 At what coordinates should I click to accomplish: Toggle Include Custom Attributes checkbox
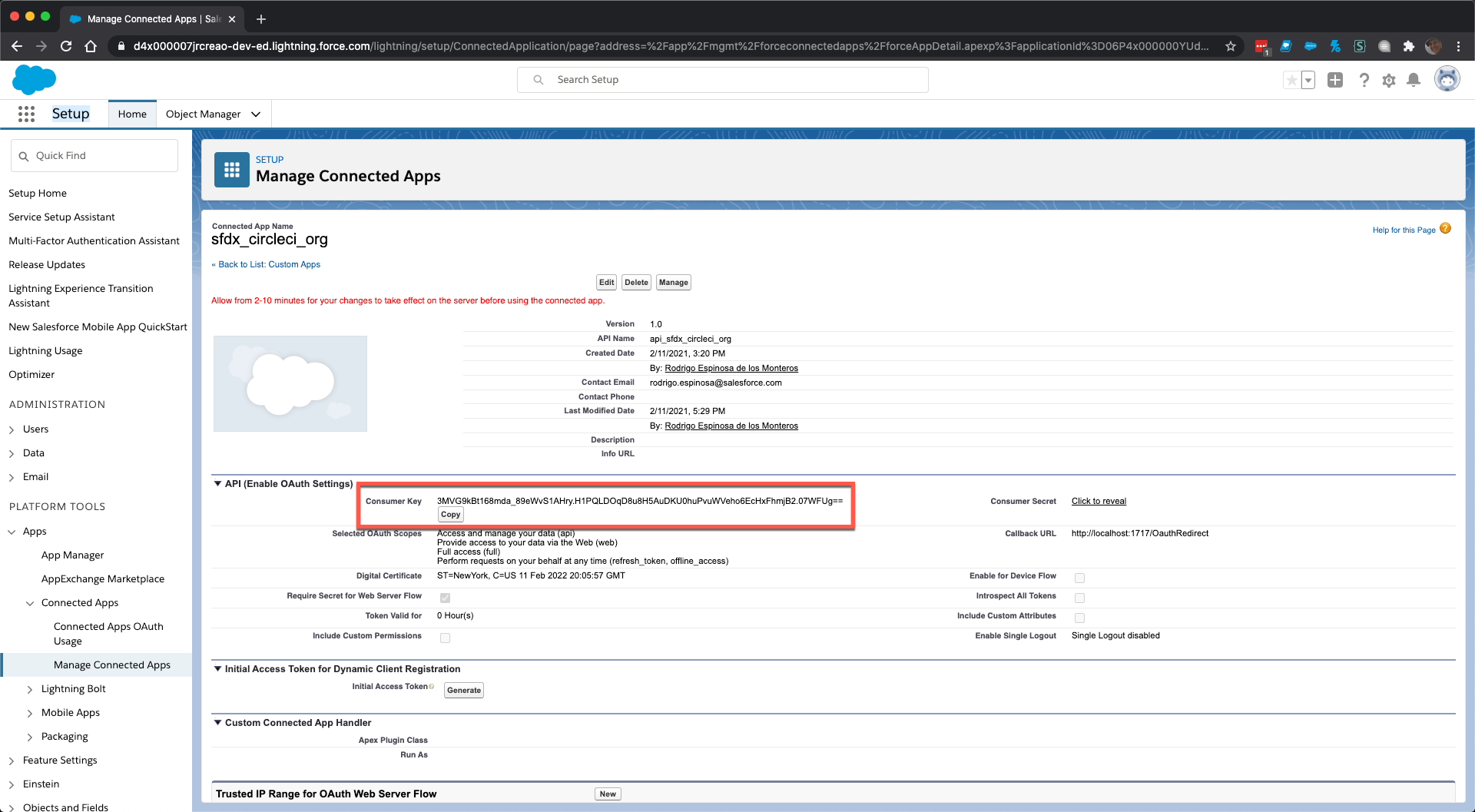[x=1079, y=618]
